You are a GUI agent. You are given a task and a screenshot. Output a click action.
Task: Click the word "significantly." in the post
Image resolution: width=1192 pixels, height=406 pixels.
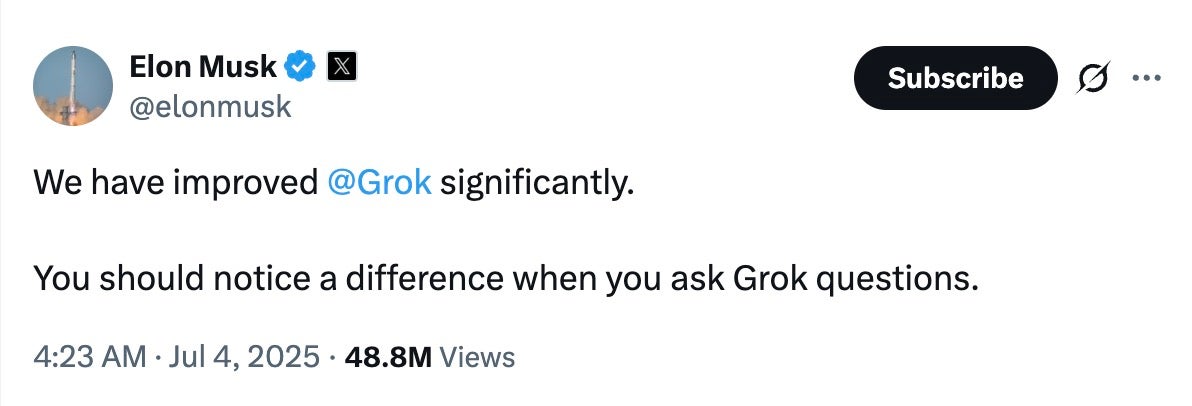537,184
